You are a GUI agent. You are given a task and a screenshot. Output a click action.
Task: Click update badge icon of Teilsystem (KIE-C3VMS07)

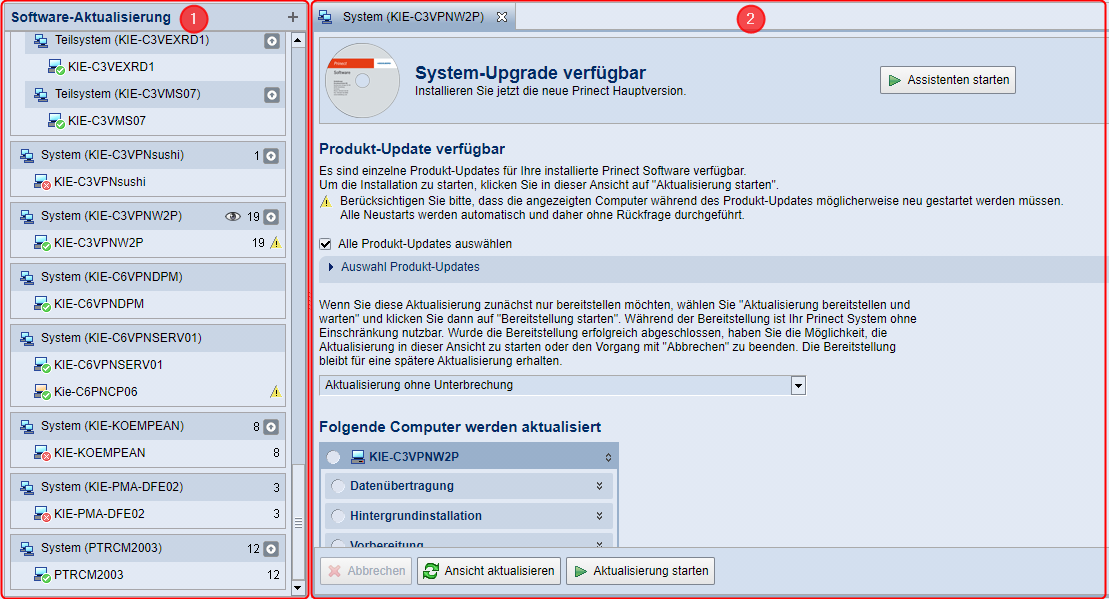click(272, 95)
